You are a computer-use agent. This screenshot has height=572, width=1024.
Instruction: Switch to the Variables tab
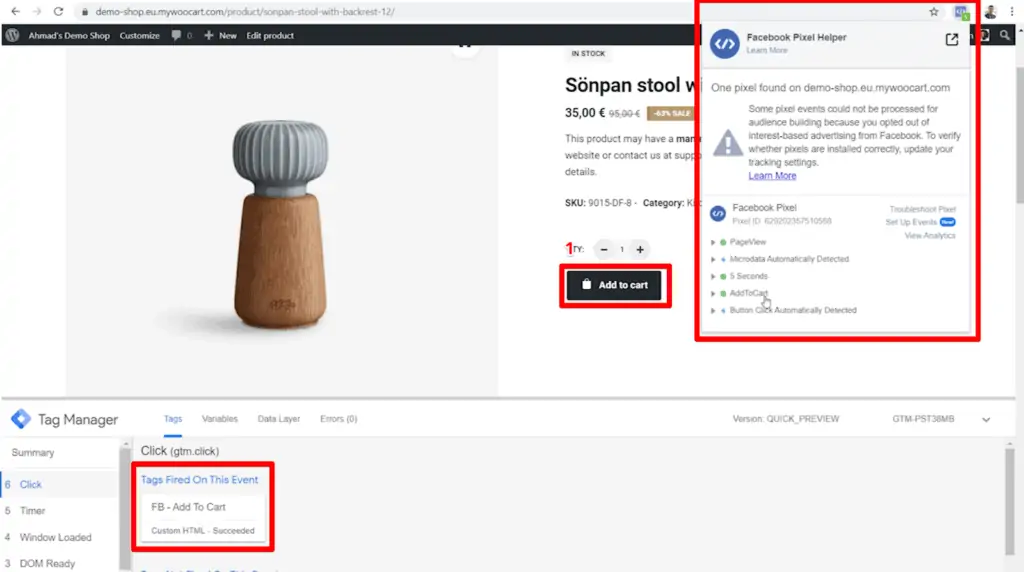pos(219,419)
